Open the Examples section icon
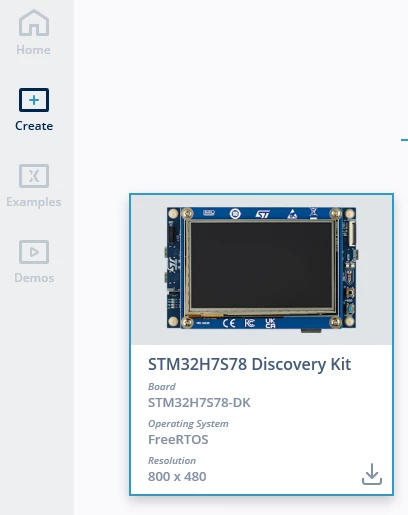 (34, 176)
